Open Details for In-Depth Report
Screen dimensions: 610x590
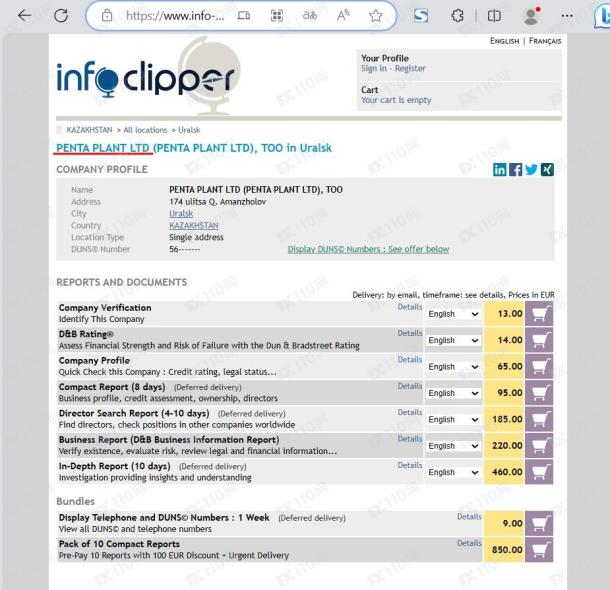(410, 465)
